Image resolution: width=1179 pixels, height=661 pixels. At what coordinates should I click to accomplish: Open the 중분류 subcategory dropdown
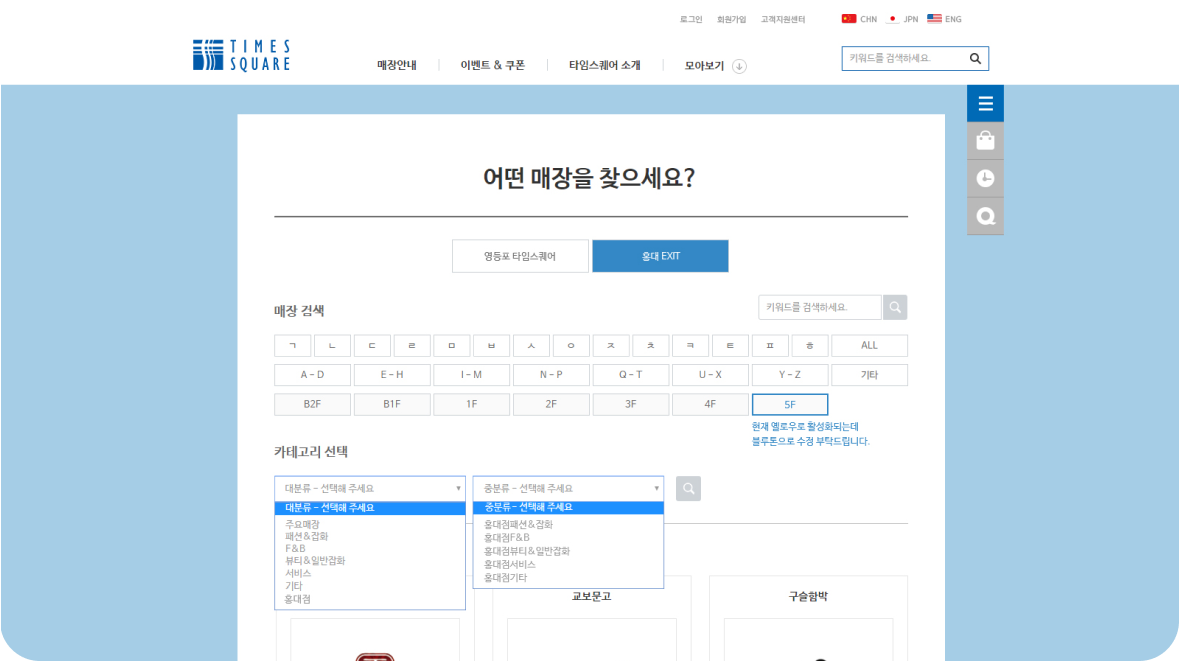click(x=567, y=489)
